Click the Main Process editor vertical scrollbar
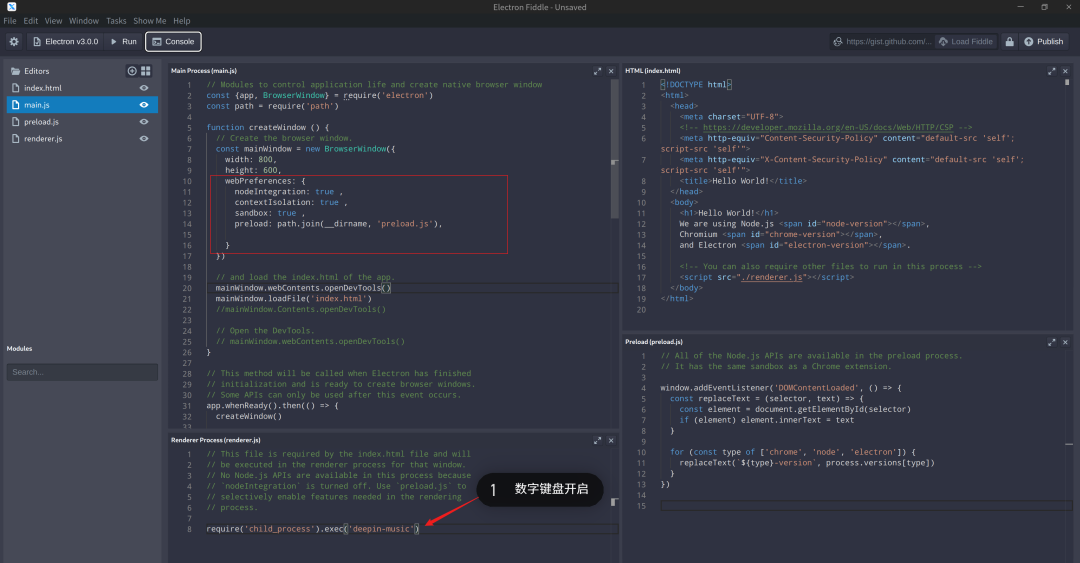Viewport: 1080px width, 563px height. [614, 148]
